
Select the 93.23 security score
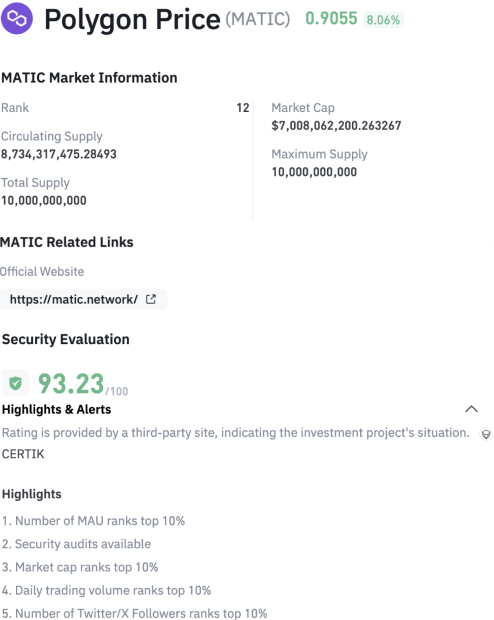point(71,384)
